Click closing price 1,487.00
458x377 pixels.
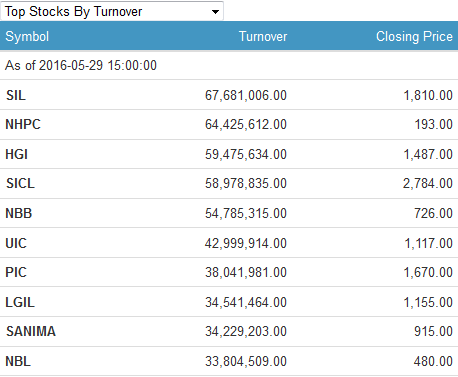[x=428, y=154]
